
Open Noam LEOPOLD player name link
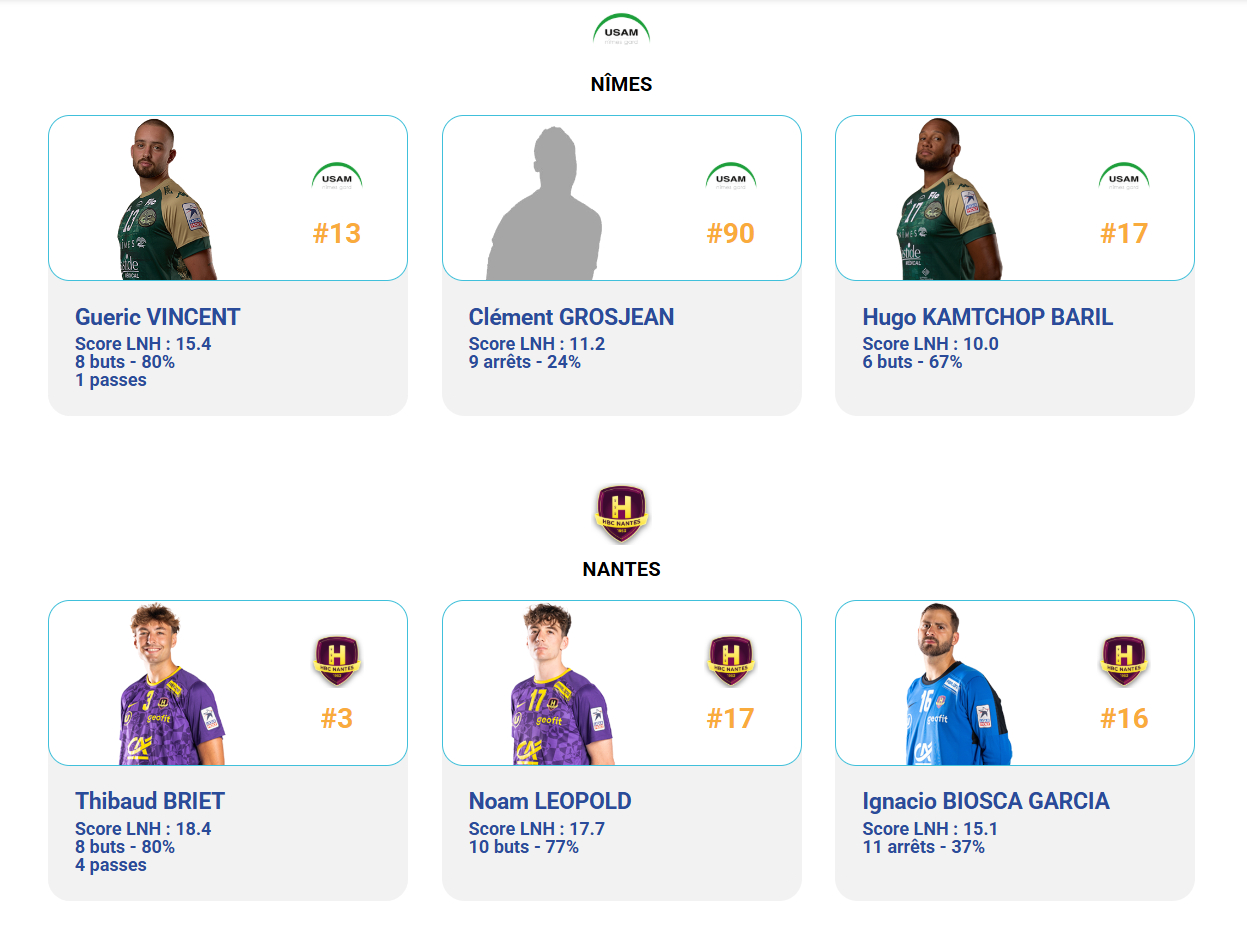pyautogui.click(x=550, y=801)
